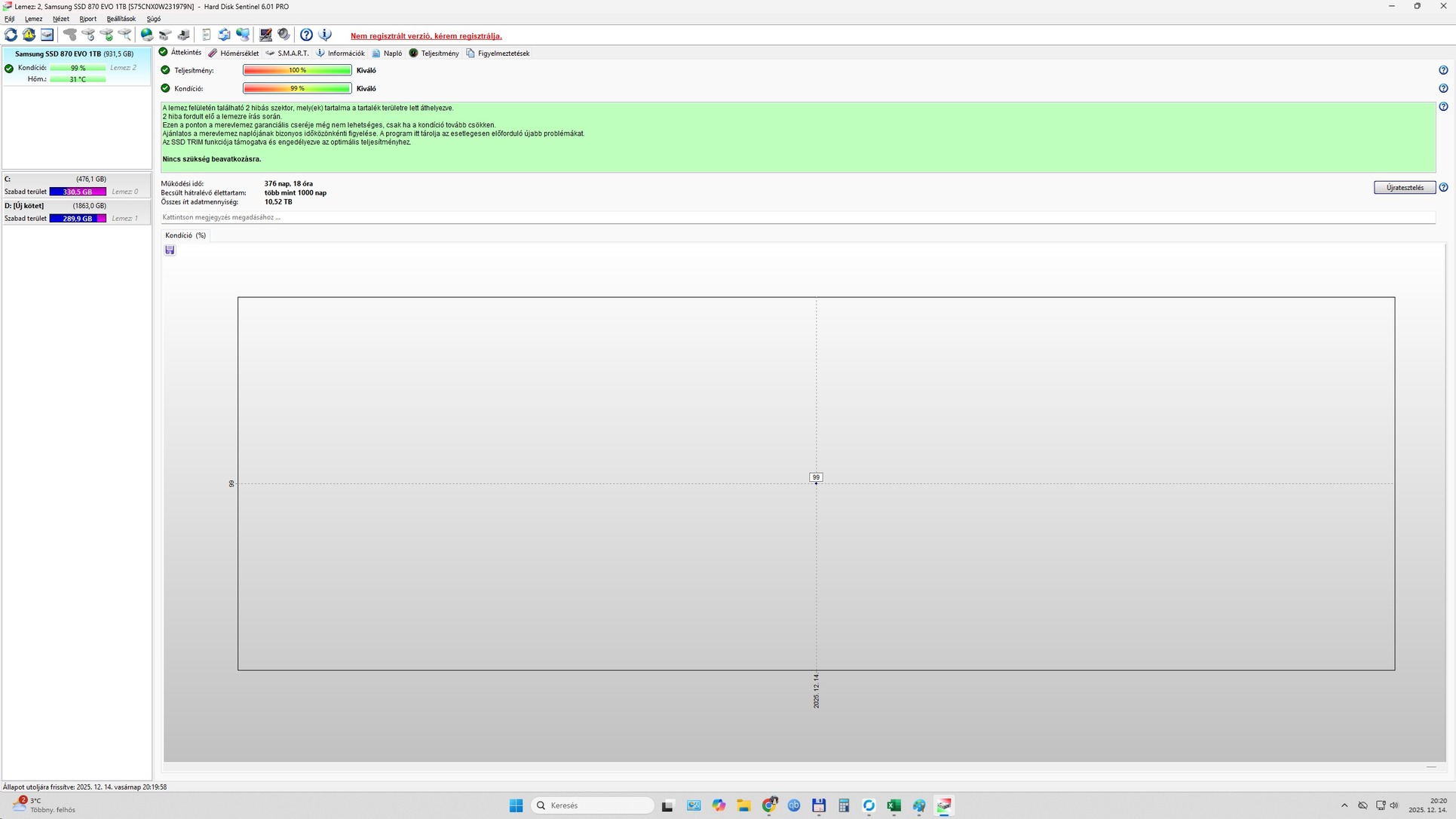Open the Beállítások menu
This screenshot has height=819, width=1456.
[121, 19]
